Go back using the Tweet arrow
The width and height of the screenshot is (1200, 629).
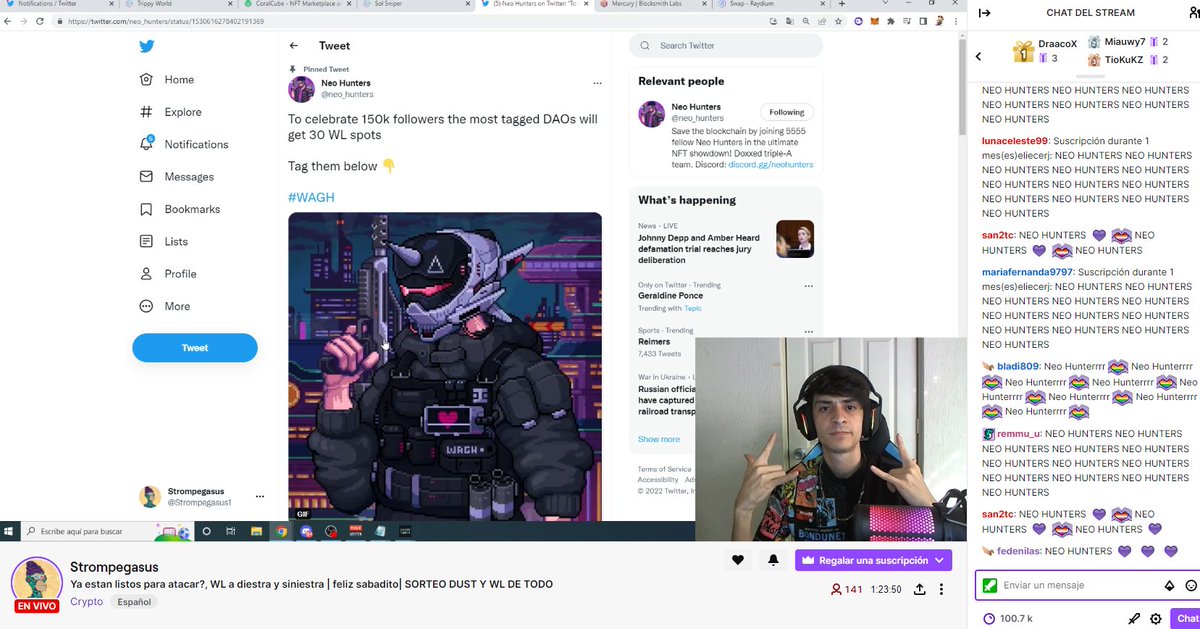pyautogui.click(x=294, y=46)
